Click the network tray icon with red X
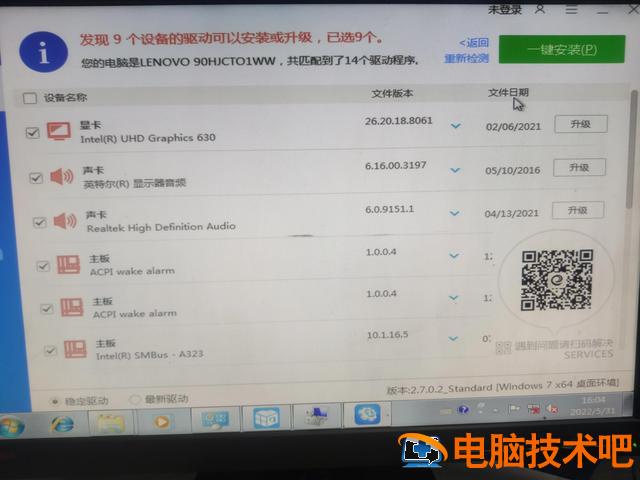The image size is (640, 480). (x=533, y=409)
